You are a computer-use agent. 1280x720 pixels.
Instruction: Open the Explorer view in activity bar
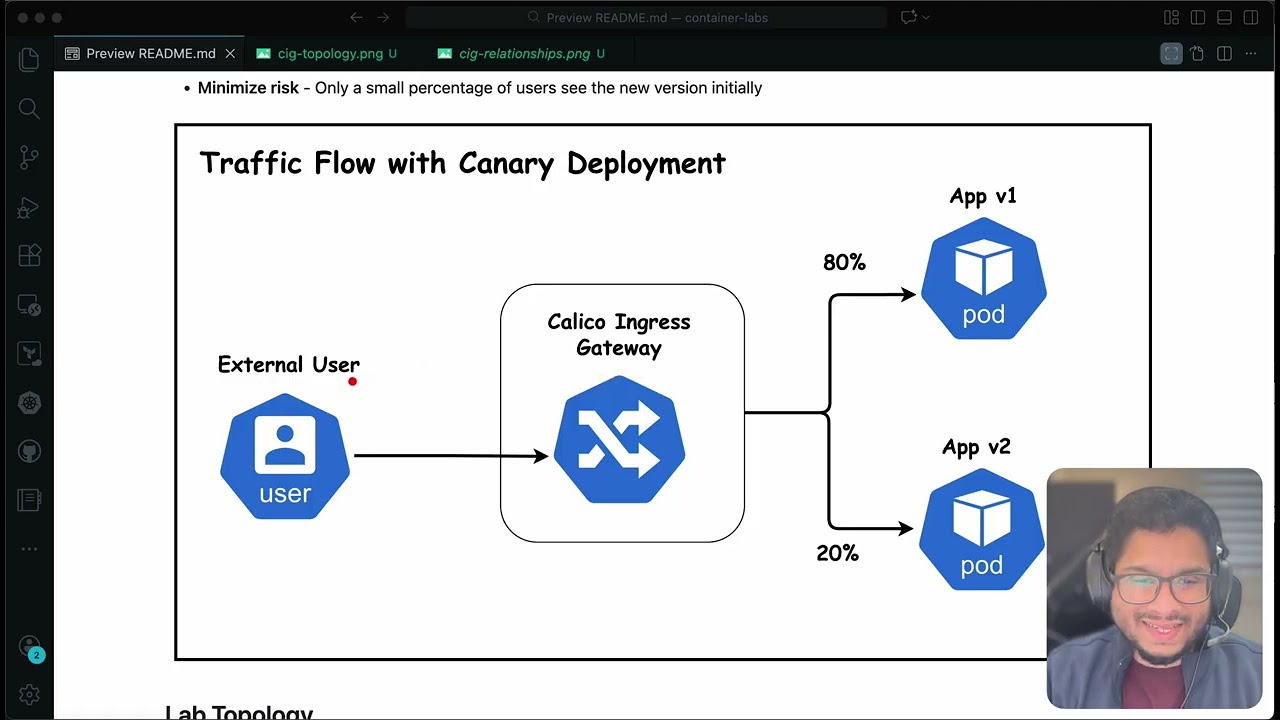tap(29, 60)
